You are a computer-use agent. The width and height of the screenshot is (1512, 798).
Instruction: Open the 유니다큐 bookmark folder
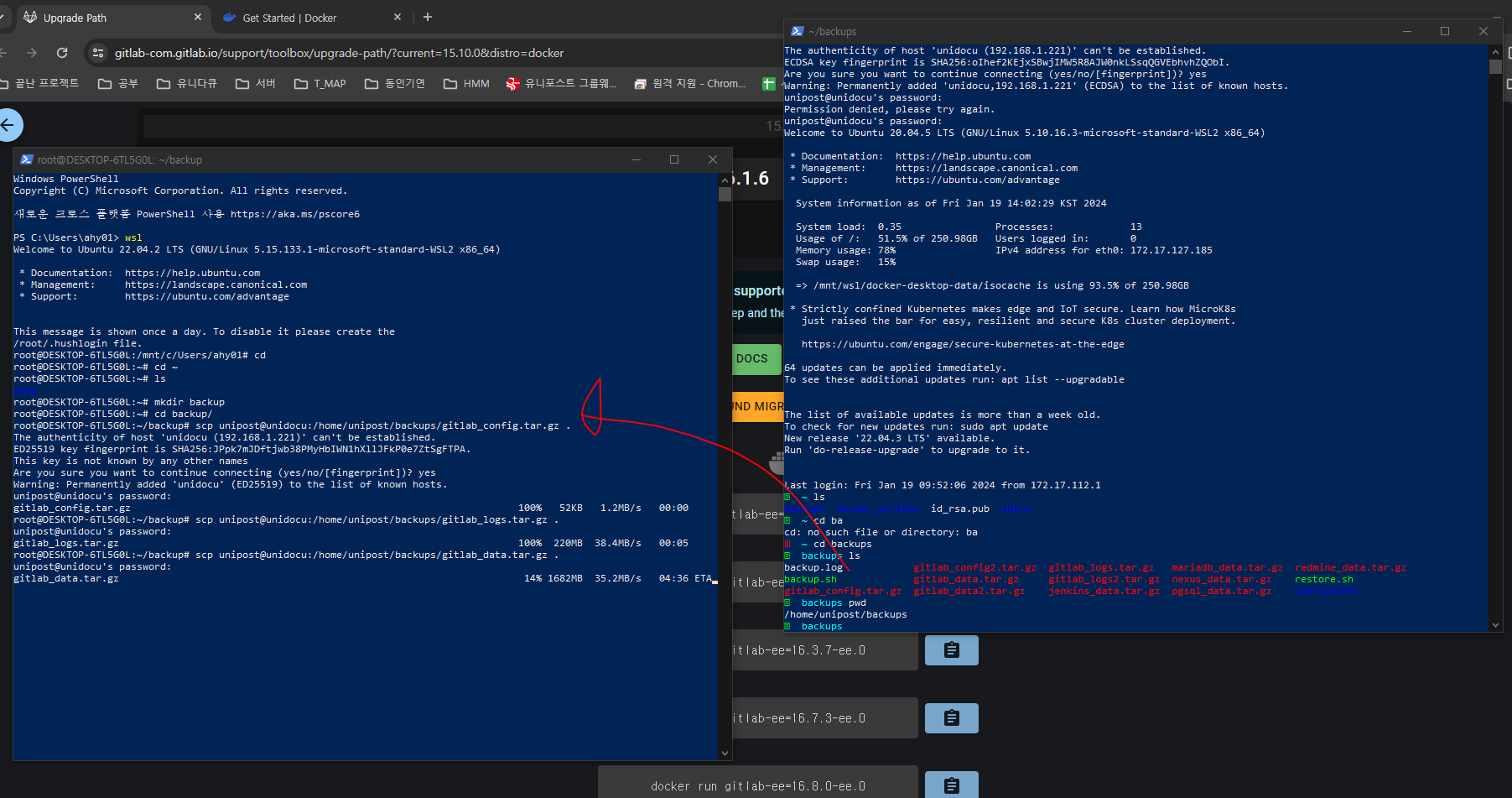pyautogui.click(x=187, y=84)
